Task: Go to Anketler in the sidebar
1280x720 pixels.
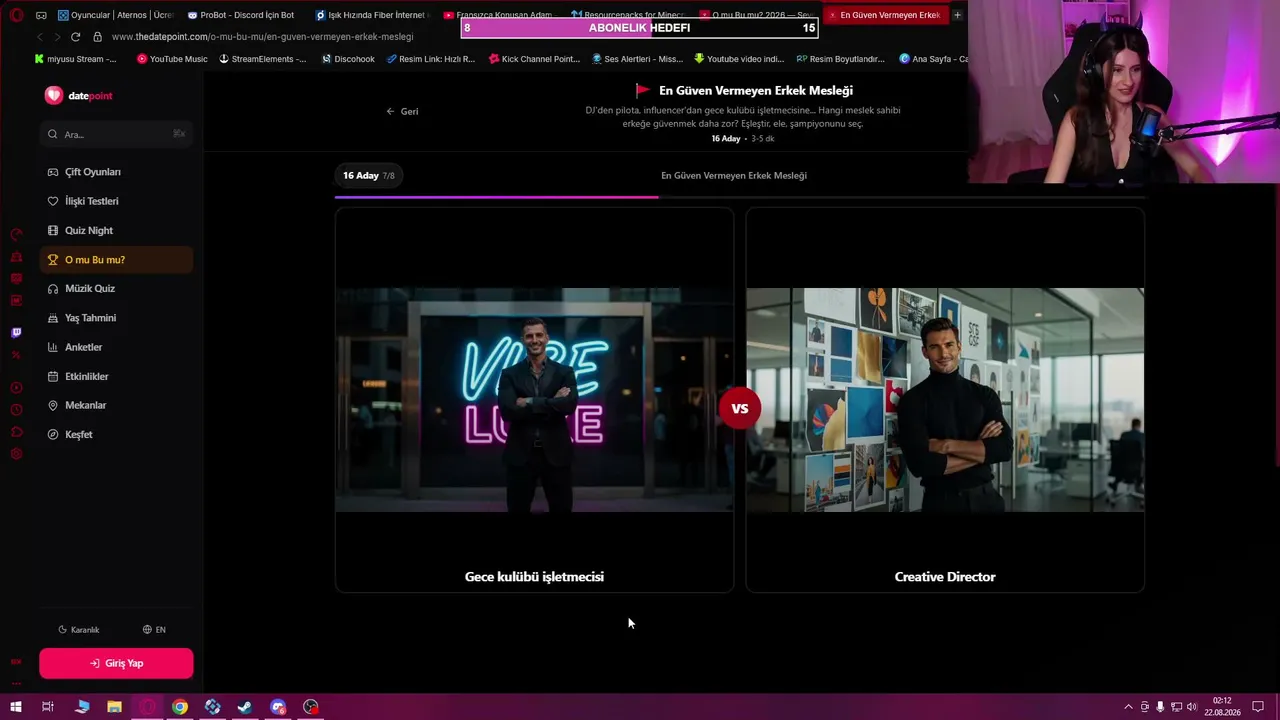Action: [x=116, y=347]
